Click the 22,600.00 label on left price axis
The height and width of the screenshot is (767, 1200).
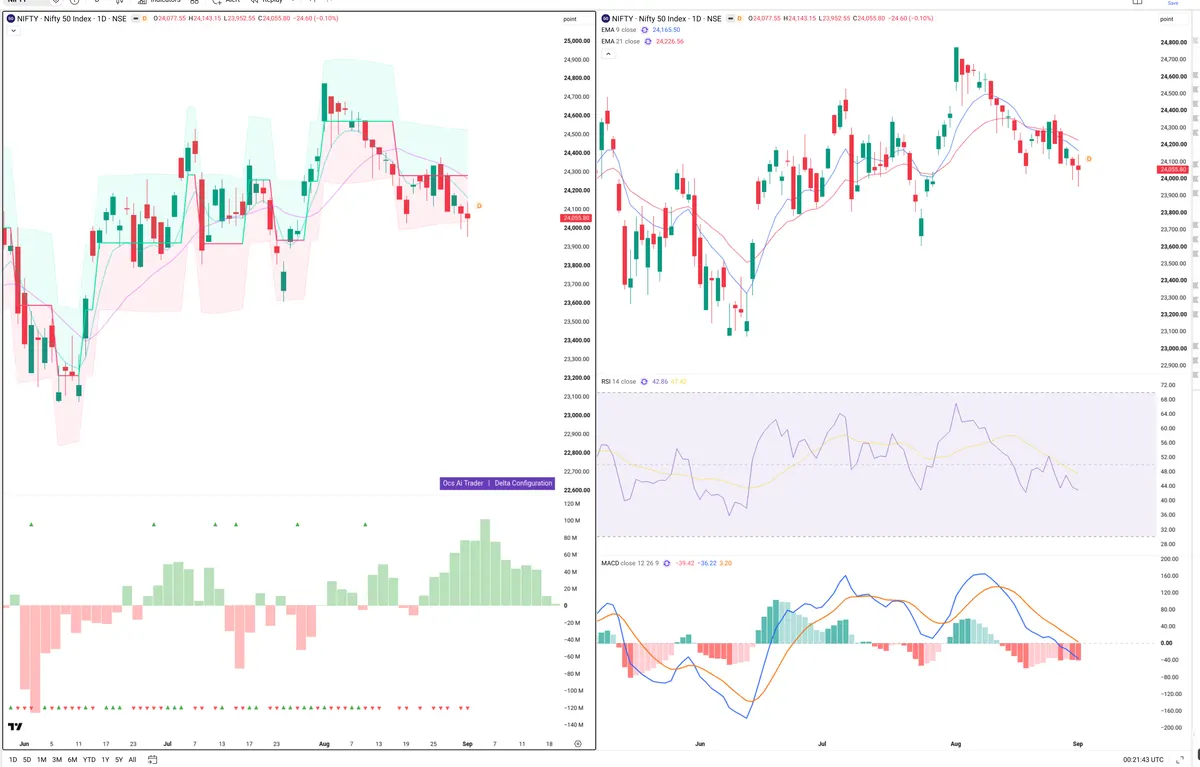577,490
